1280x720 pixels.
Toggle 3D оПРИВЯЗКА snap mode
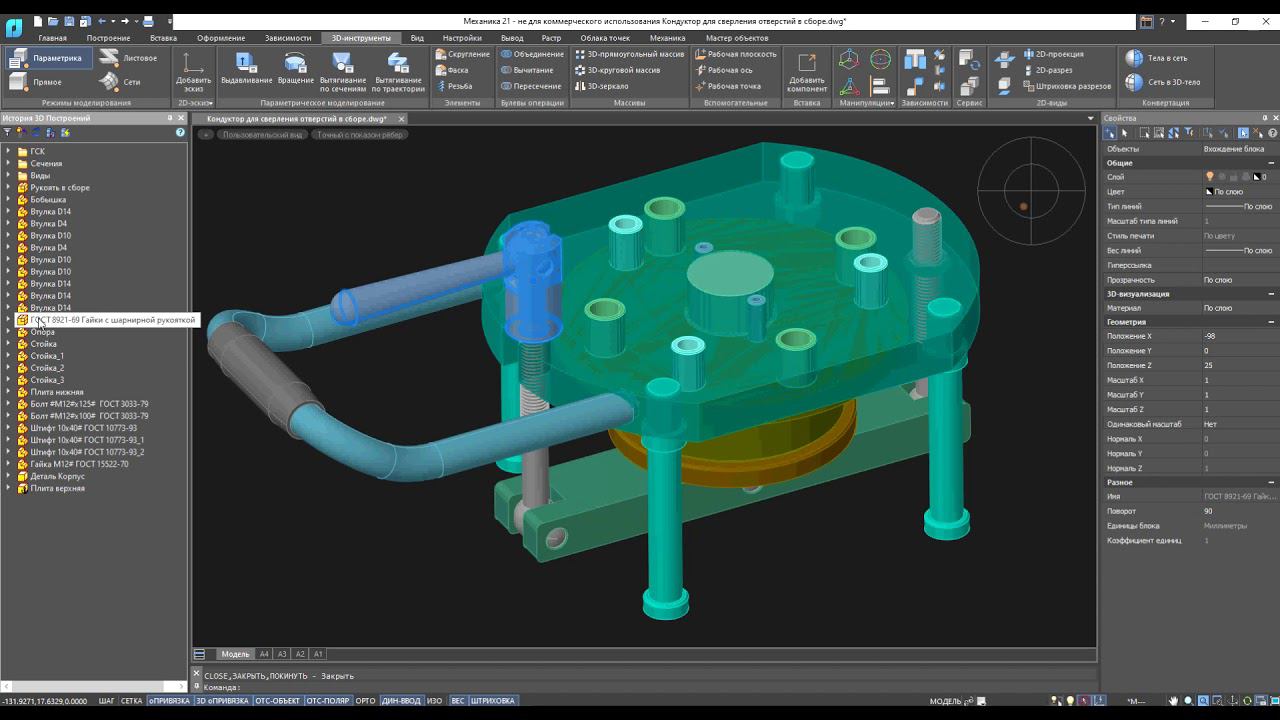(222, 701)
